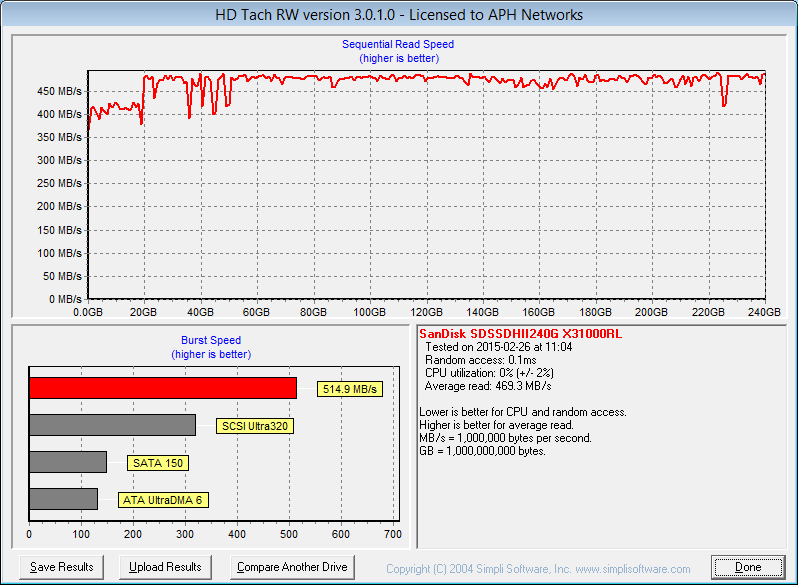Select the 514.9 MB/s burst label

click(351, 389)
